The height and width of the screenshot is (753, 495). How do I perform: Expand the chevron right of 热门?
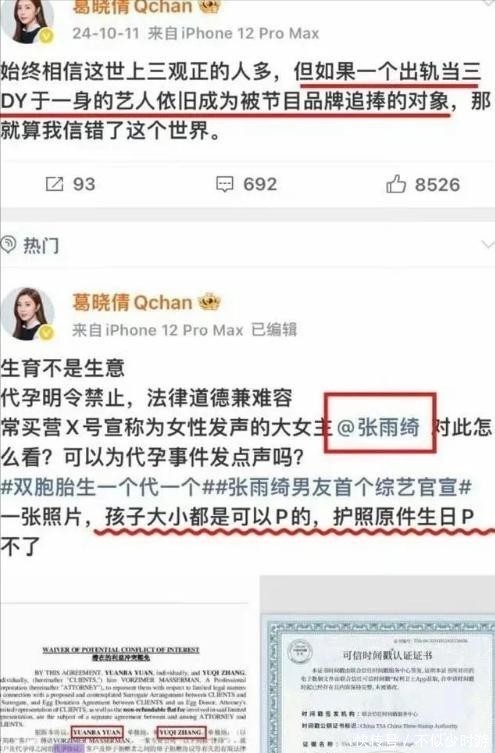(x=487, y=244)
